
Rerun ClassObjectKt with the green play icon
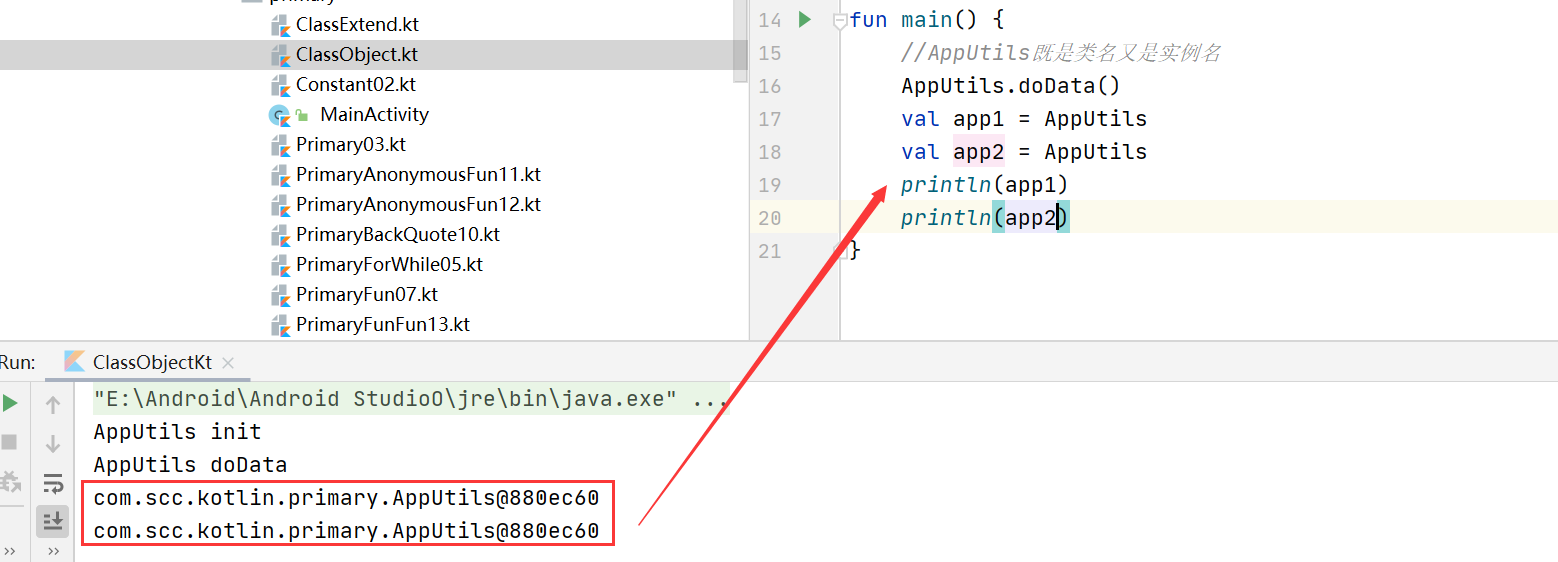coord(10,403)
